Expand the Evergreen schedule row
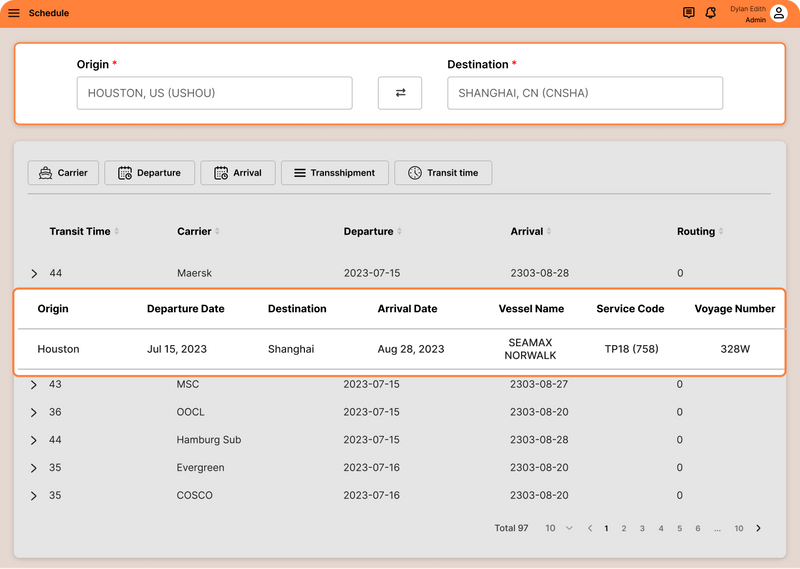This screenshot has width=800, height=569. [x=34, y=468]
